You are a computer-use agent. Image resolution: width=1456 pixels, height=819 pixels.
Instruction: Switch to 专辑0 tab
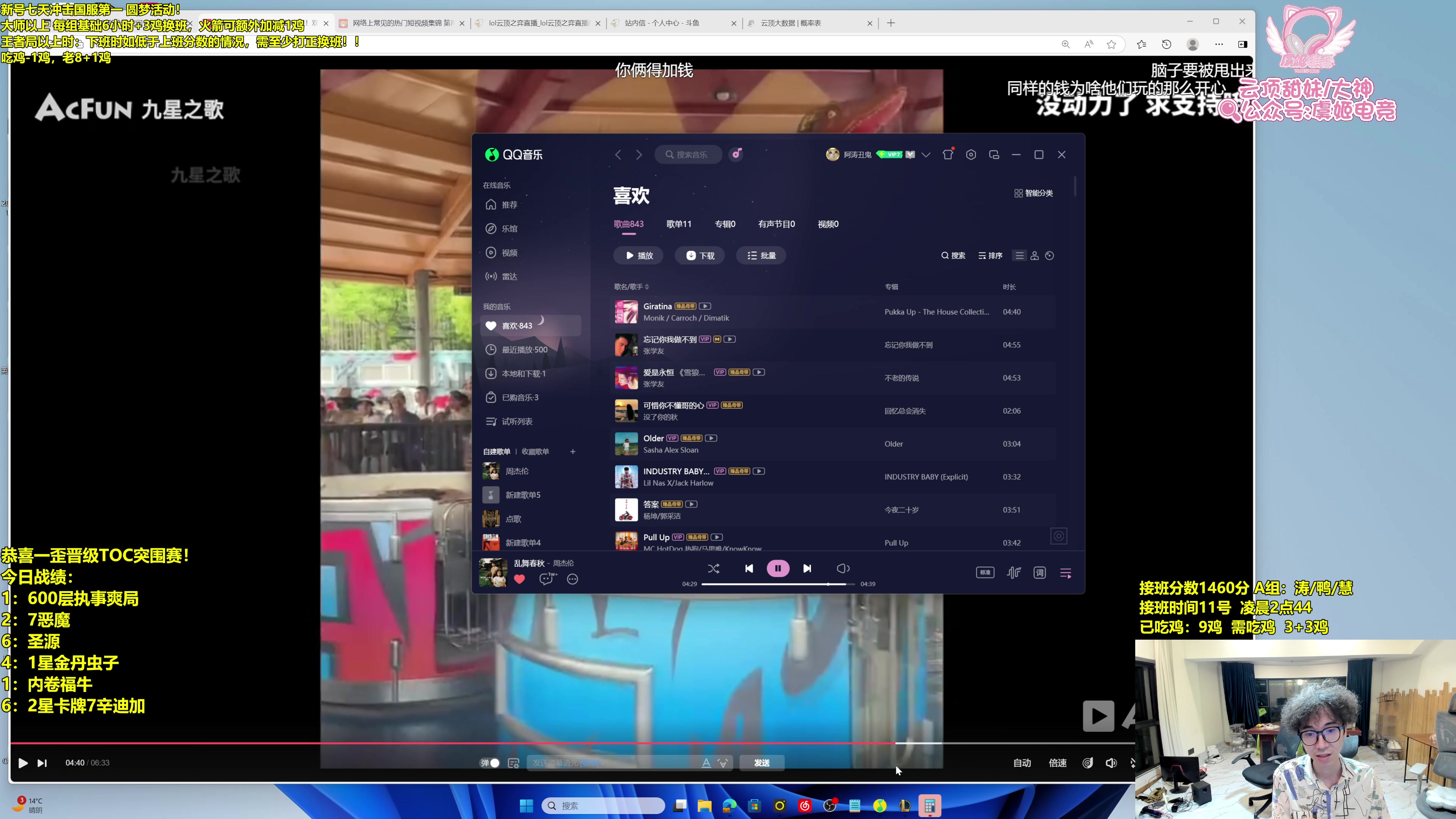click(725, 224)
